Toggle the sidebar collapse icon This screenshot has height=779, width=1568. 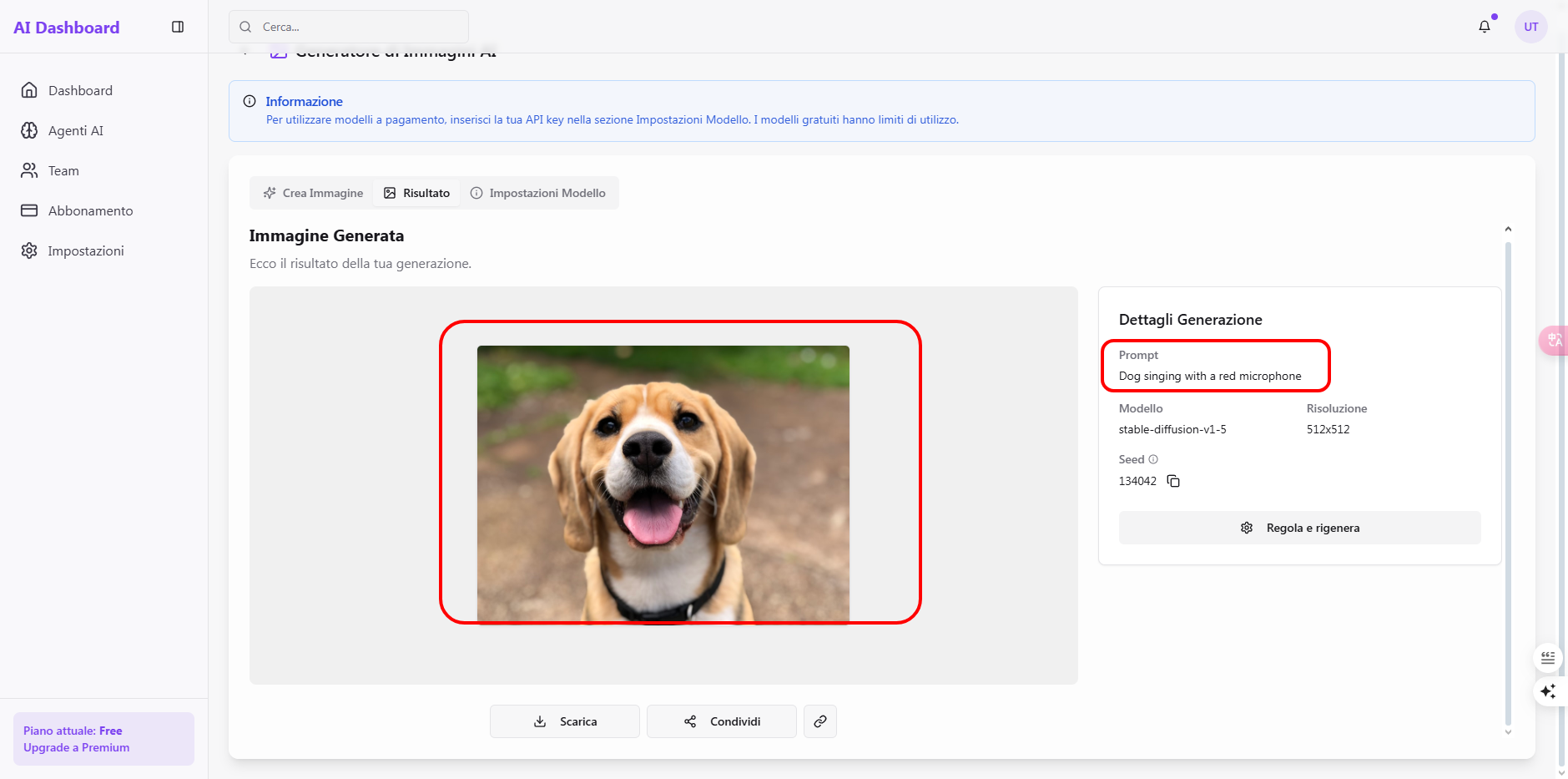(178, 27)
